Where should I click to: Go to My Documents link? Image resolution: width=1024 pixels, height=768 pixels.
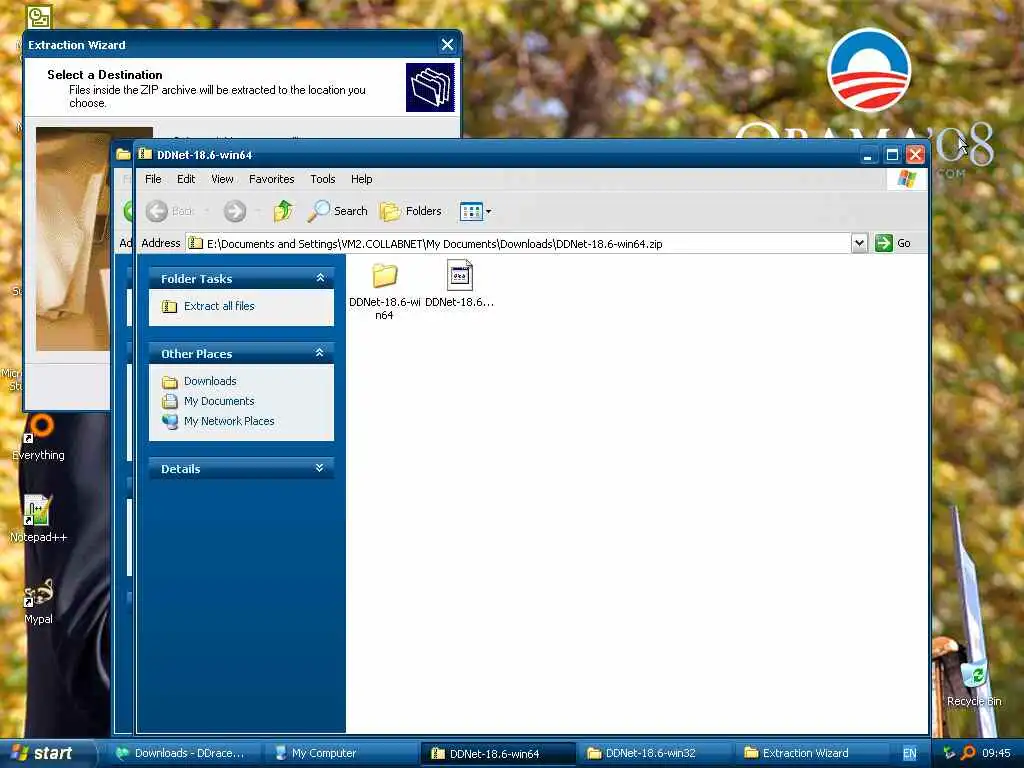[x=219, y=401]
